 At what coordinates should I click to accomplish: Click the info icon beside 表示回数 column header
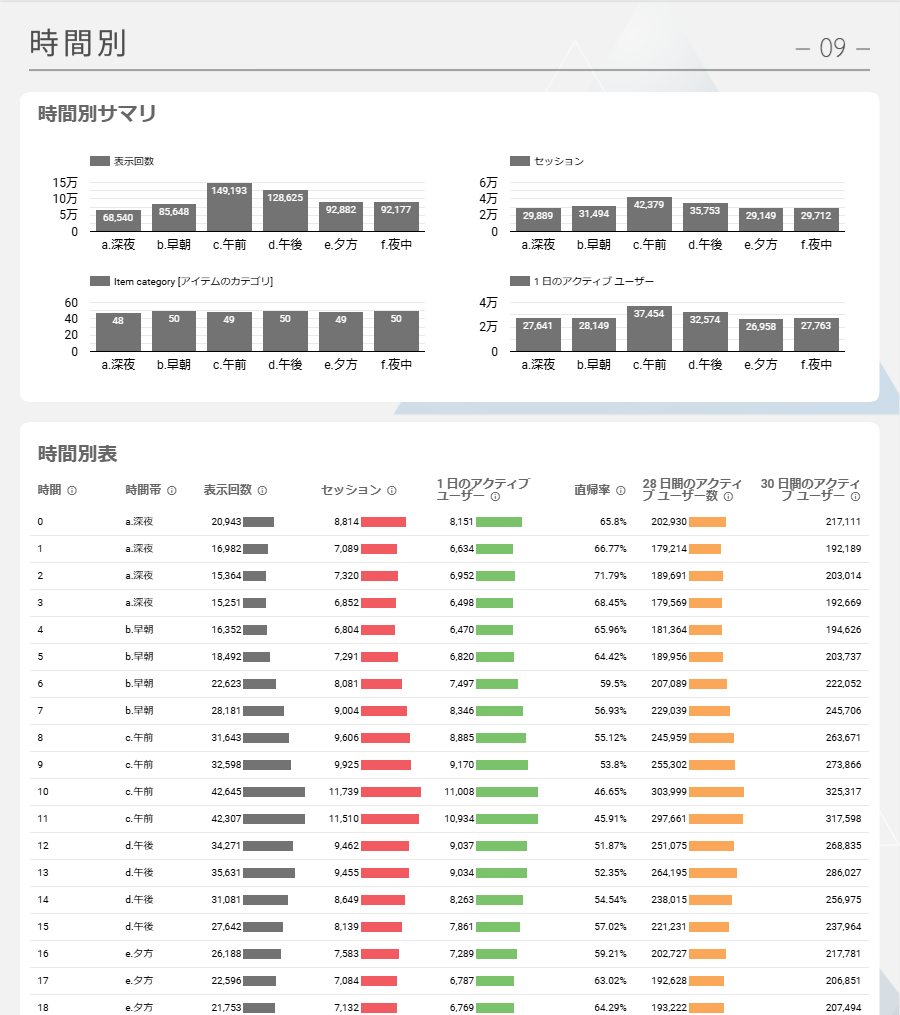point(262,491)
